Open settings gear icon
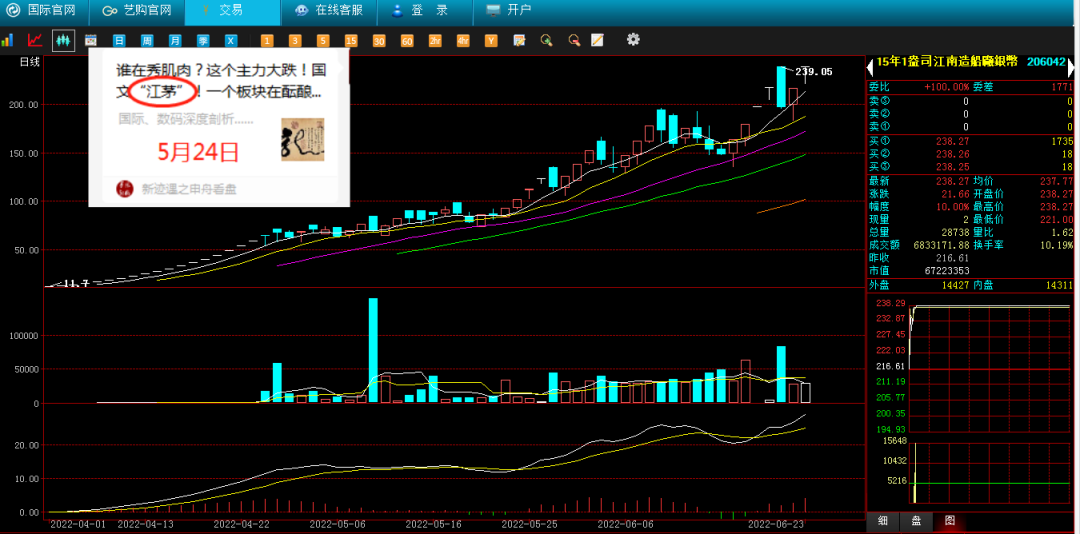Viewport: 1080px width, 534px height. [633, 39]
